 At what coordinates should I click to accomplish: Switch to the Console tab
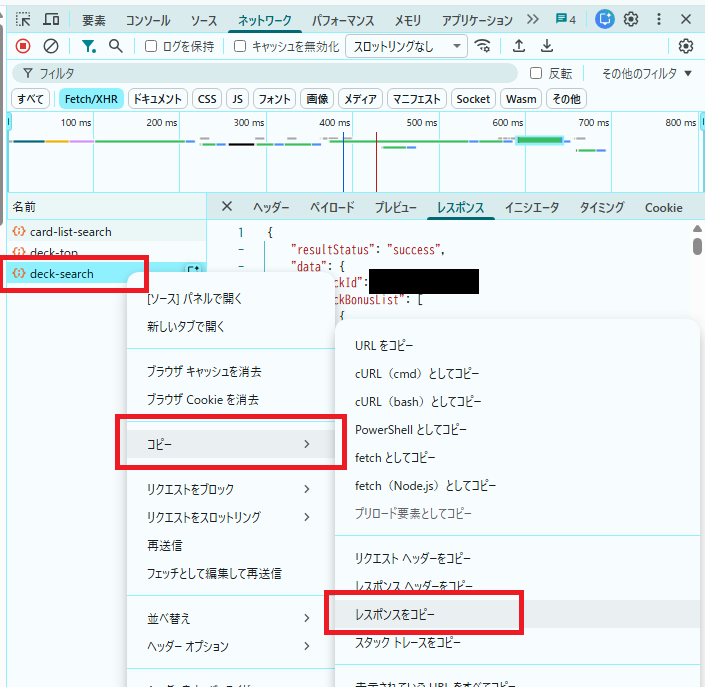coord(147,20)
